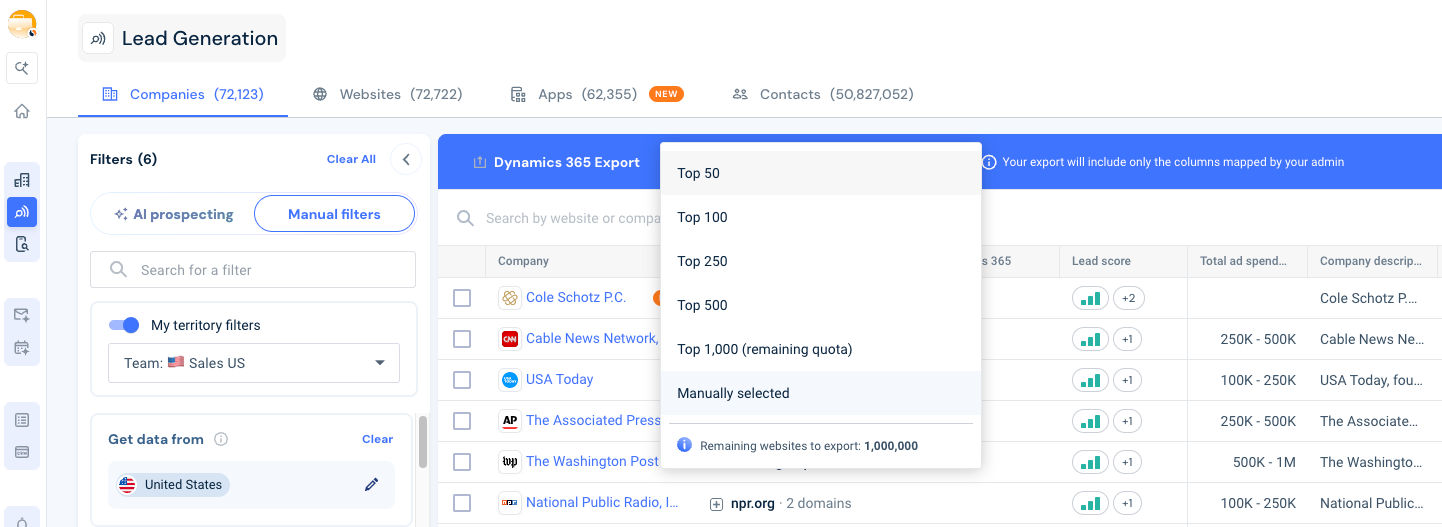Switch to the Contacts tab

(823, 94)
